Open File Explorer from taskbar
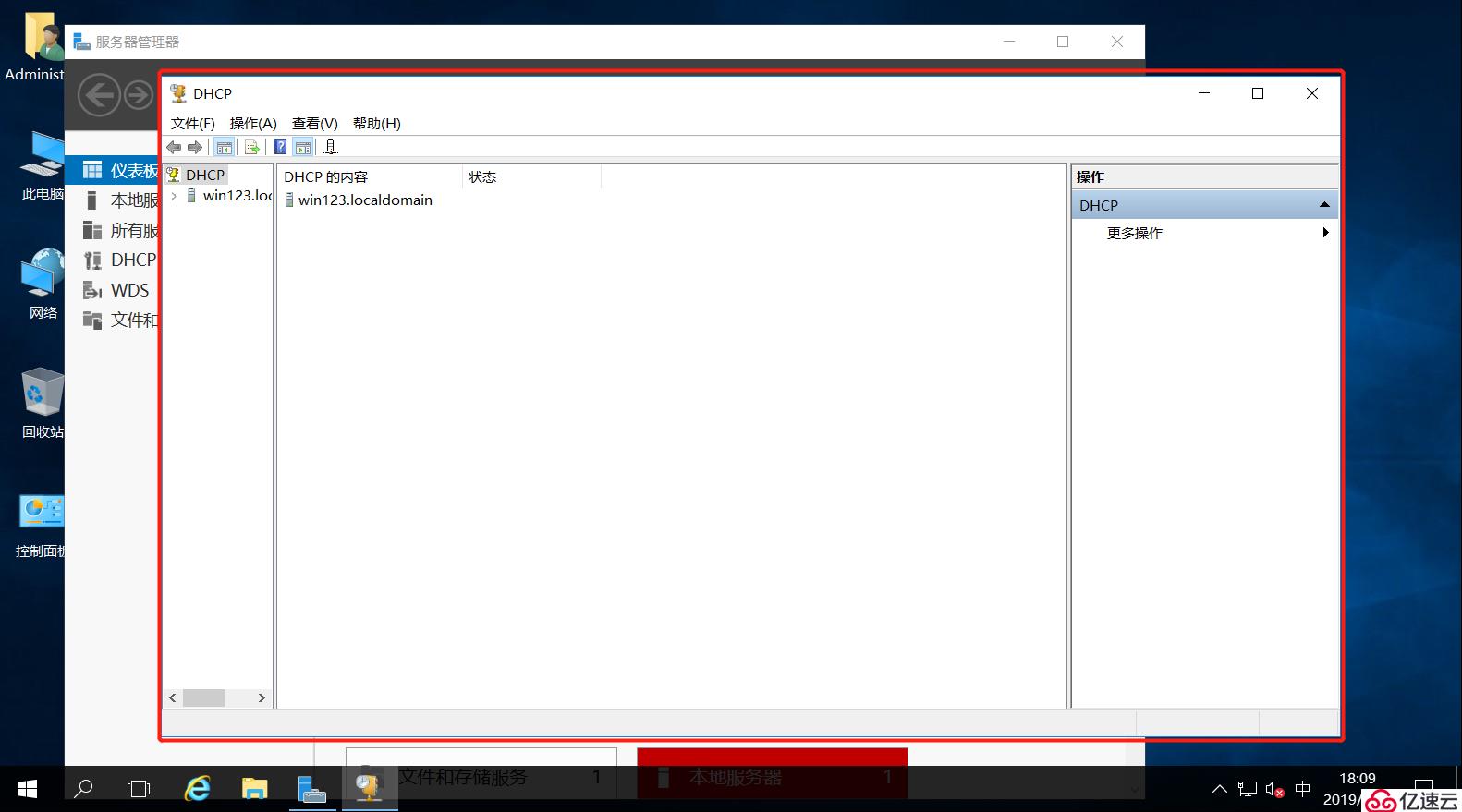This screenshot has width=1462, height=812. pos(254,789)
